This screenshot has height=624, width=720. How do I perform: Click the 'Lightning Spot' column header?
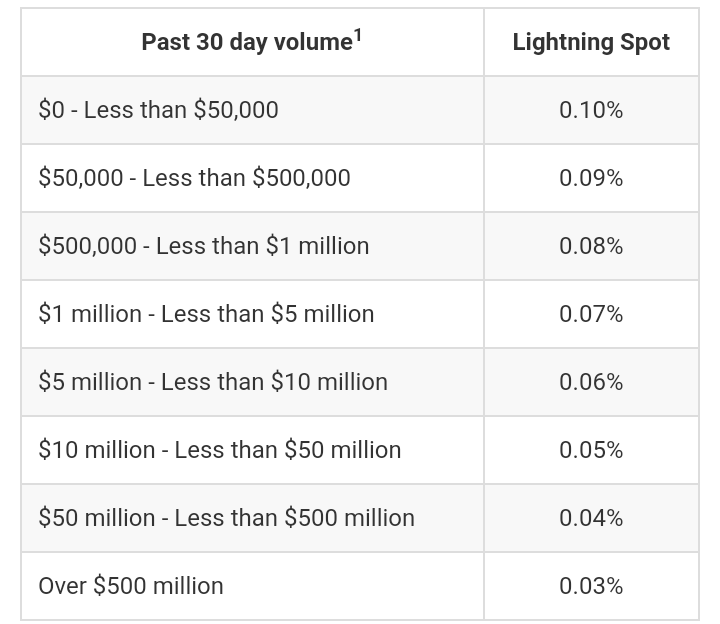[591, 42]
